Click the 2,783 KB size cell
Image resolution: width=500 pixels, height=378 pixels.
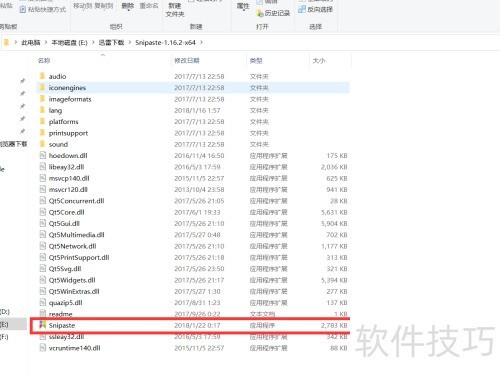click(334, 325)
